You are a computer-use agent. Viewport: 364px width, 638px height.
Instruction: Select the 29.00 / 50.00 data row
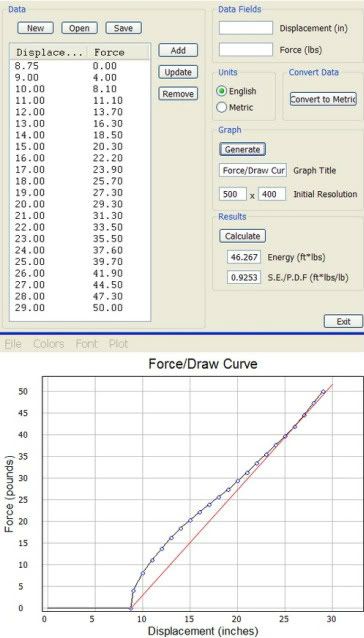(x=80, y=308)
